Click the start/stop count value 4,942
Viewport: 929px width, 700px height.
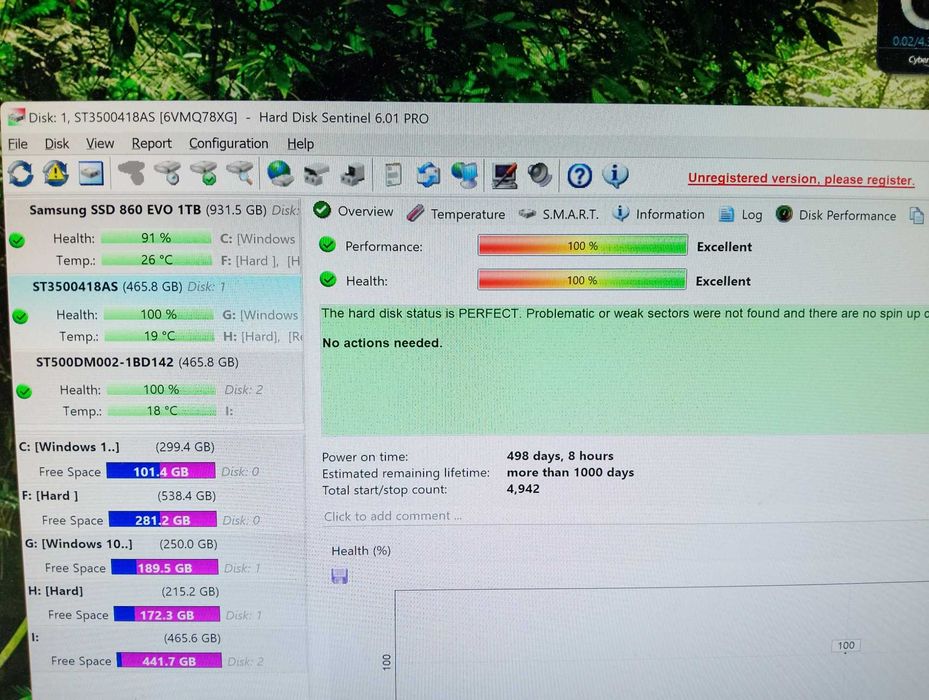click(523, 489)
